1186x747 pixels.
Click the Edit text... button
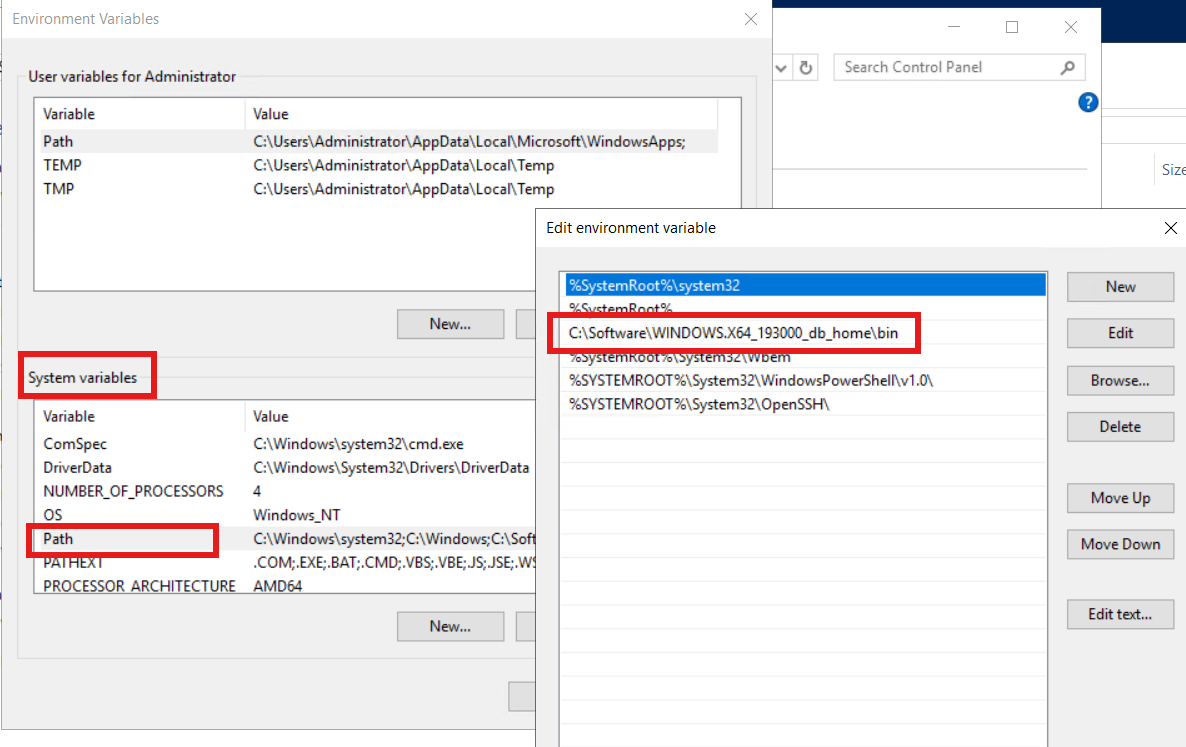1120,615
